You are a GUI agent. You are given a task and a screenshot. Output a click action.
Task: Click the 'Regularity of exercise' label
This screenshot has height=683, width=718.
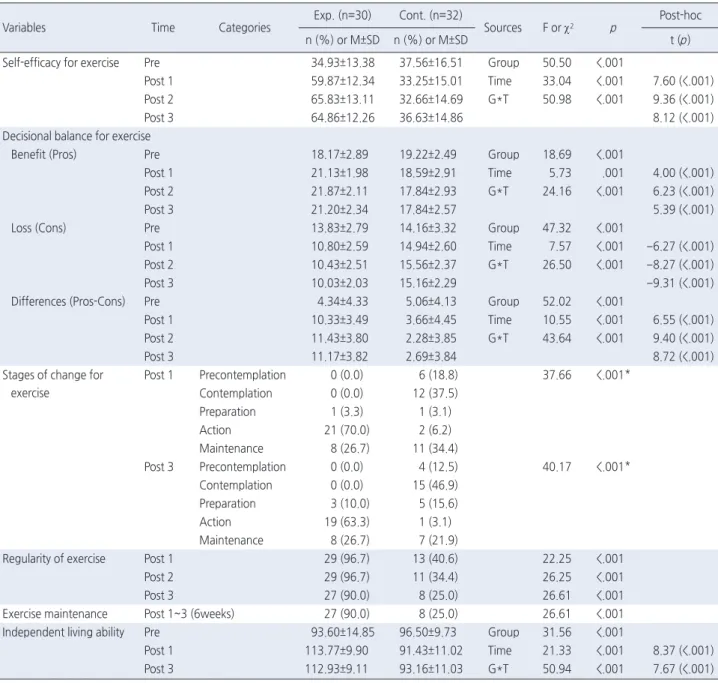point(54,558)
